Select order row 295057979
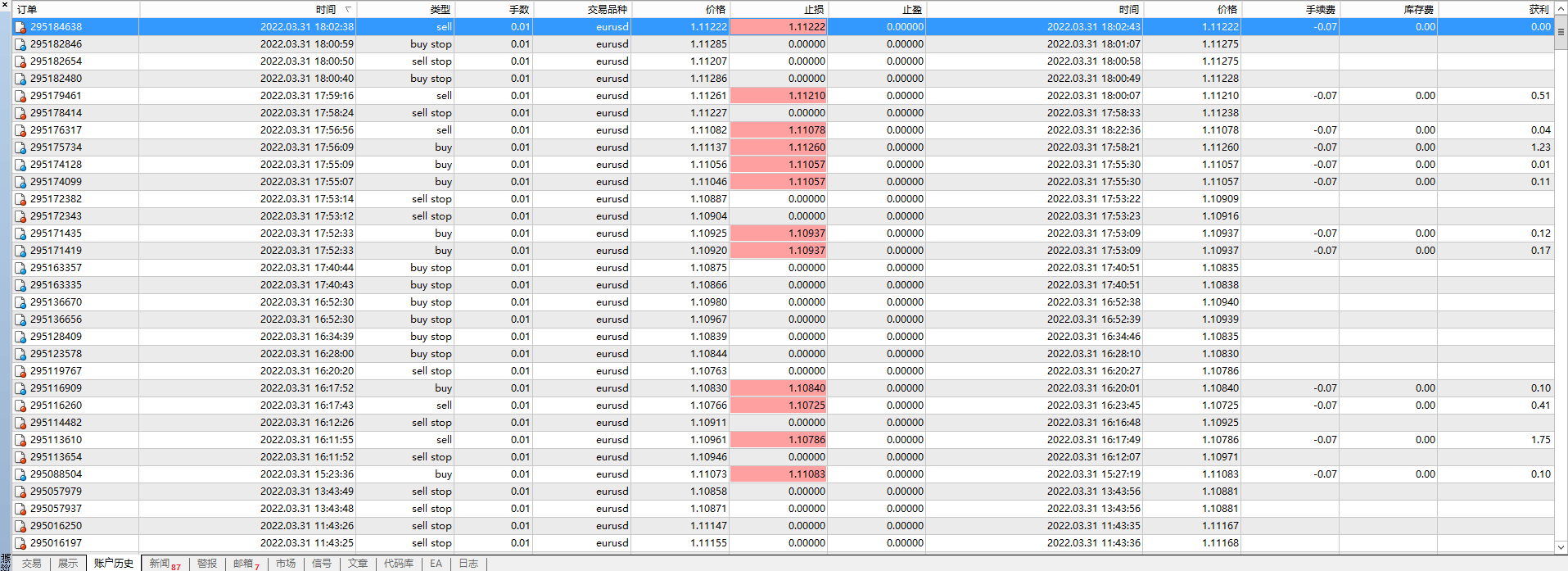This screenshot has width=1568, height=571. pos(784,492)
